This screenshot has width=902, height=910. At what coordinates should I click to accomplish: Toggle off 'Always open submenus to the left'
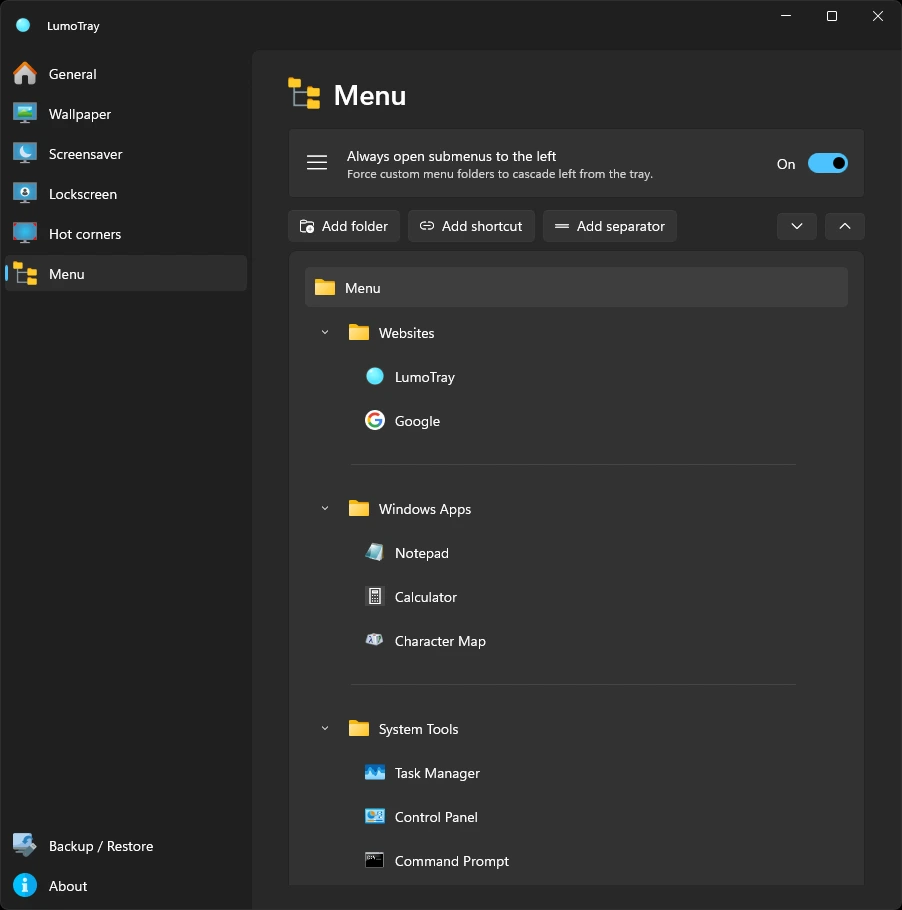tap(828, 164)
